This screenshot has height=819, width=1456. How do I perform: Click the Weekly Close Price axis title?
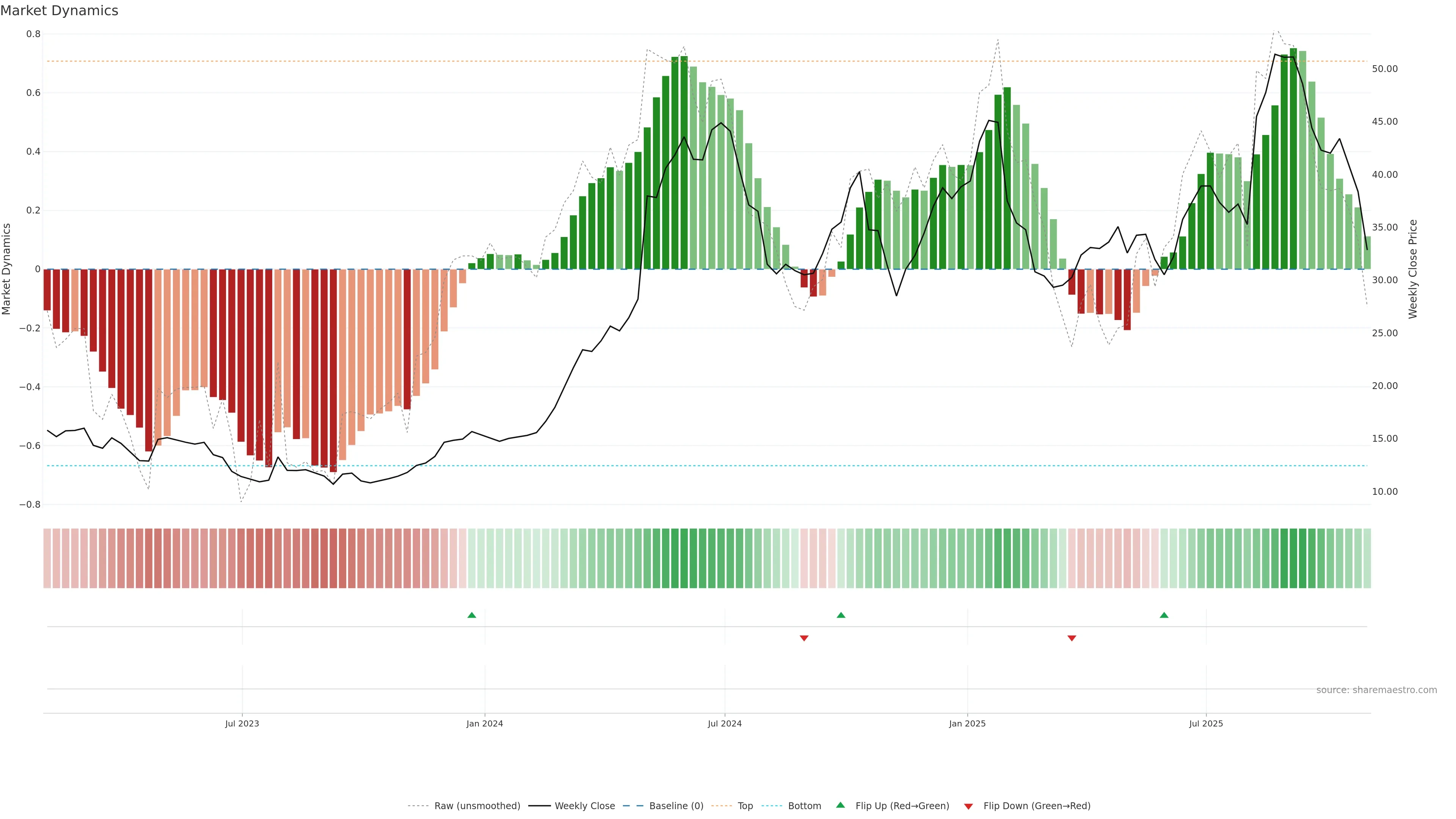coord(1412,269)
